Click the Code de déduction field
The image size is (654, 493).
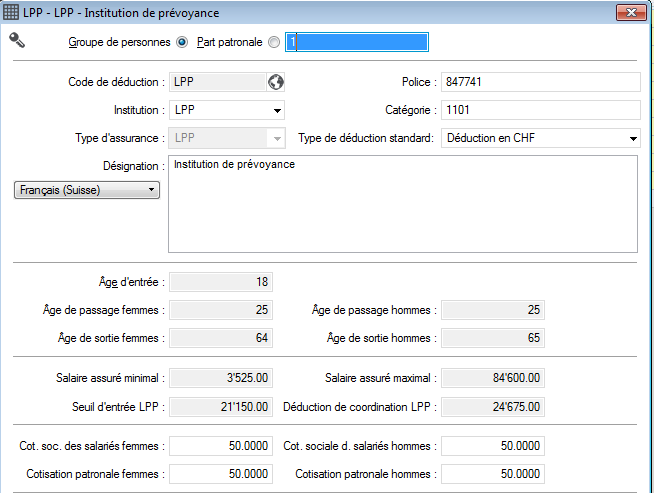[217, 82]
